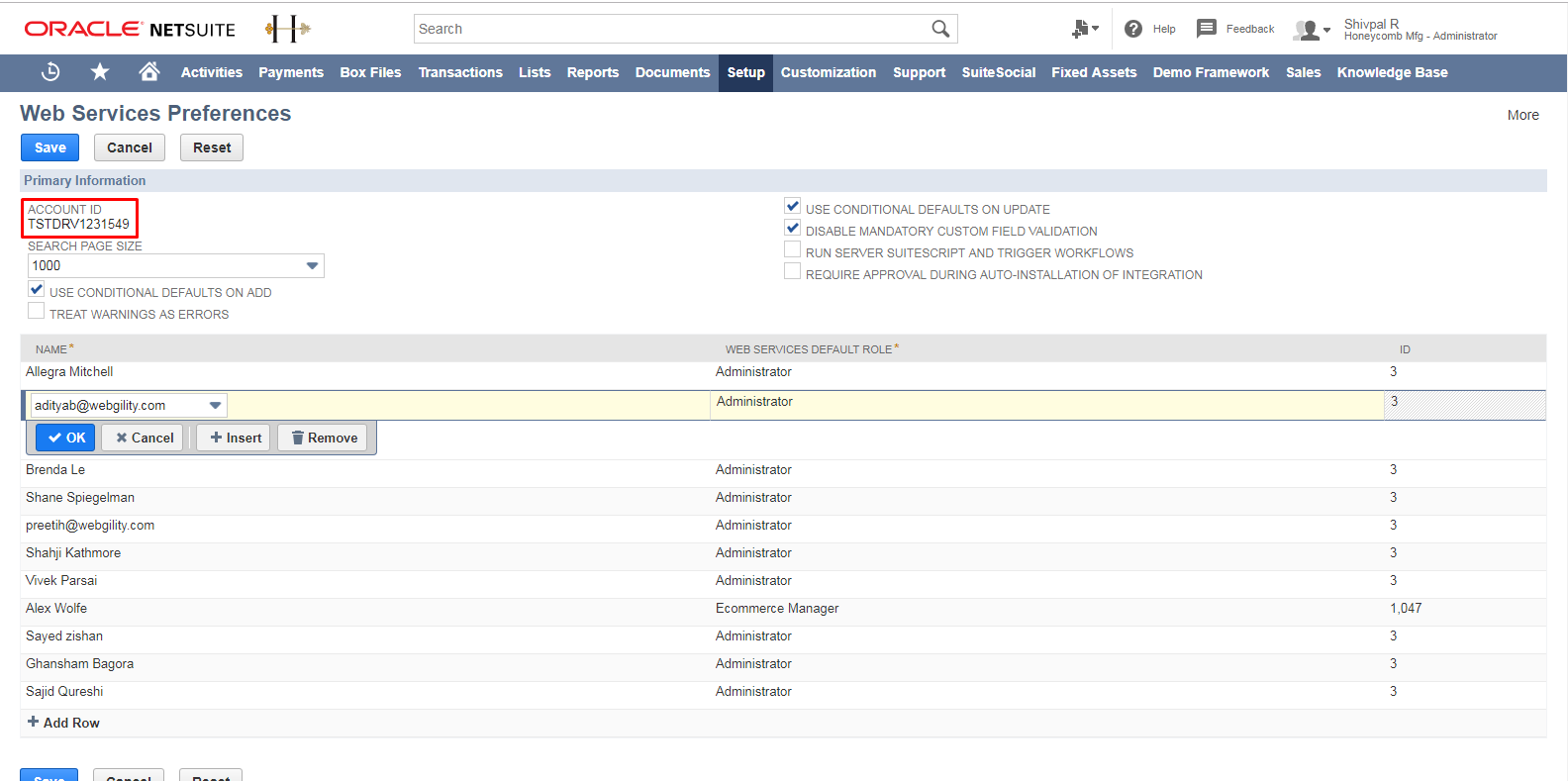The height and width of the screenshot is (781, 1568).
Task: Click the Feedback link text
Action: click(x=1250, y=29)
